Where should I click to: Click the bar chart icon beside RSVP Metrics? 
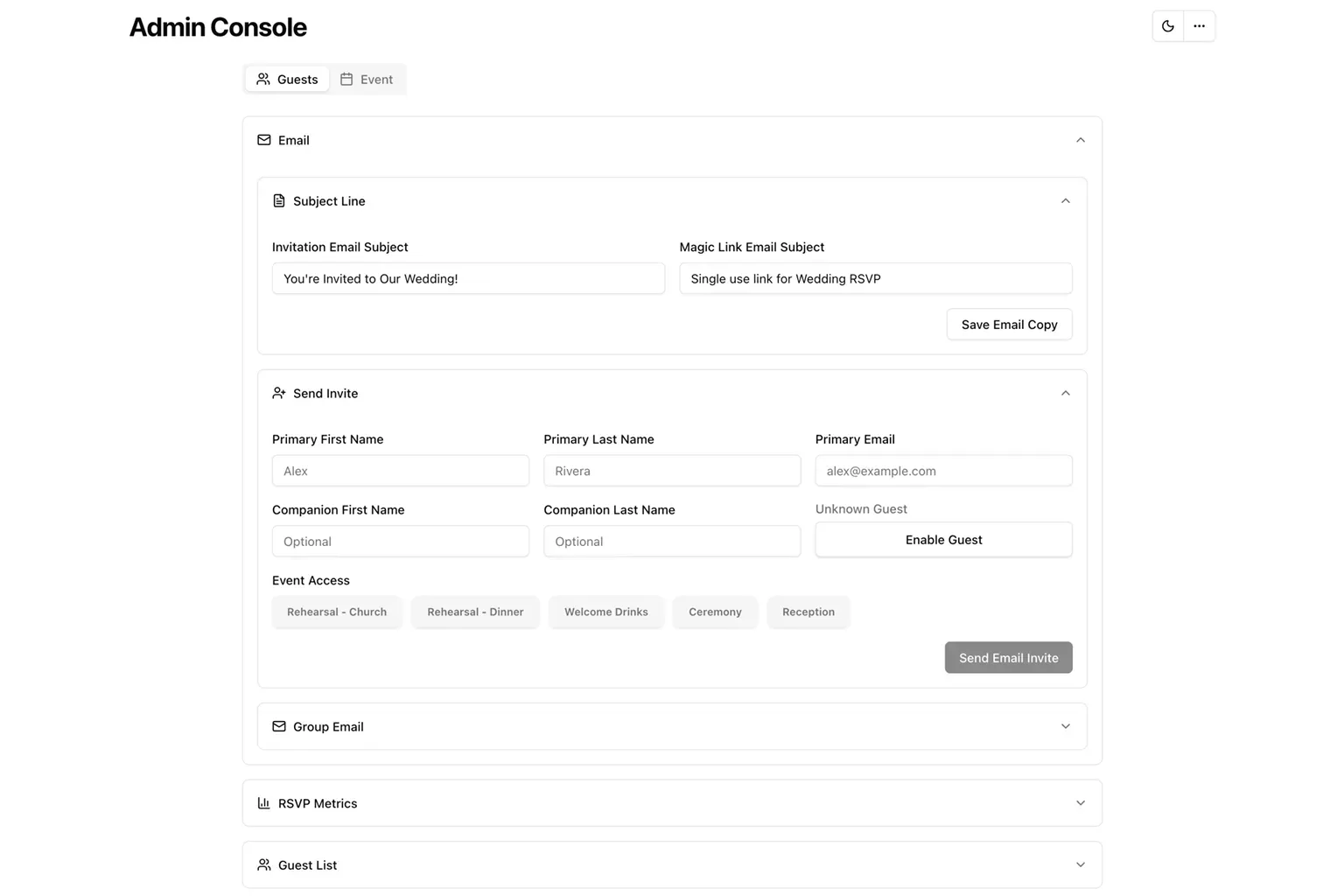264,803
